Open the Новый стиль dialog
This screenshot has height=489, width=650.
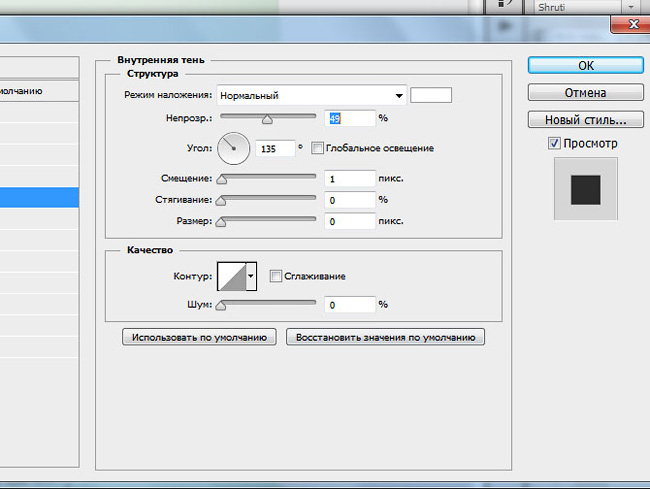pyautogui.click(x=585, y=120)
